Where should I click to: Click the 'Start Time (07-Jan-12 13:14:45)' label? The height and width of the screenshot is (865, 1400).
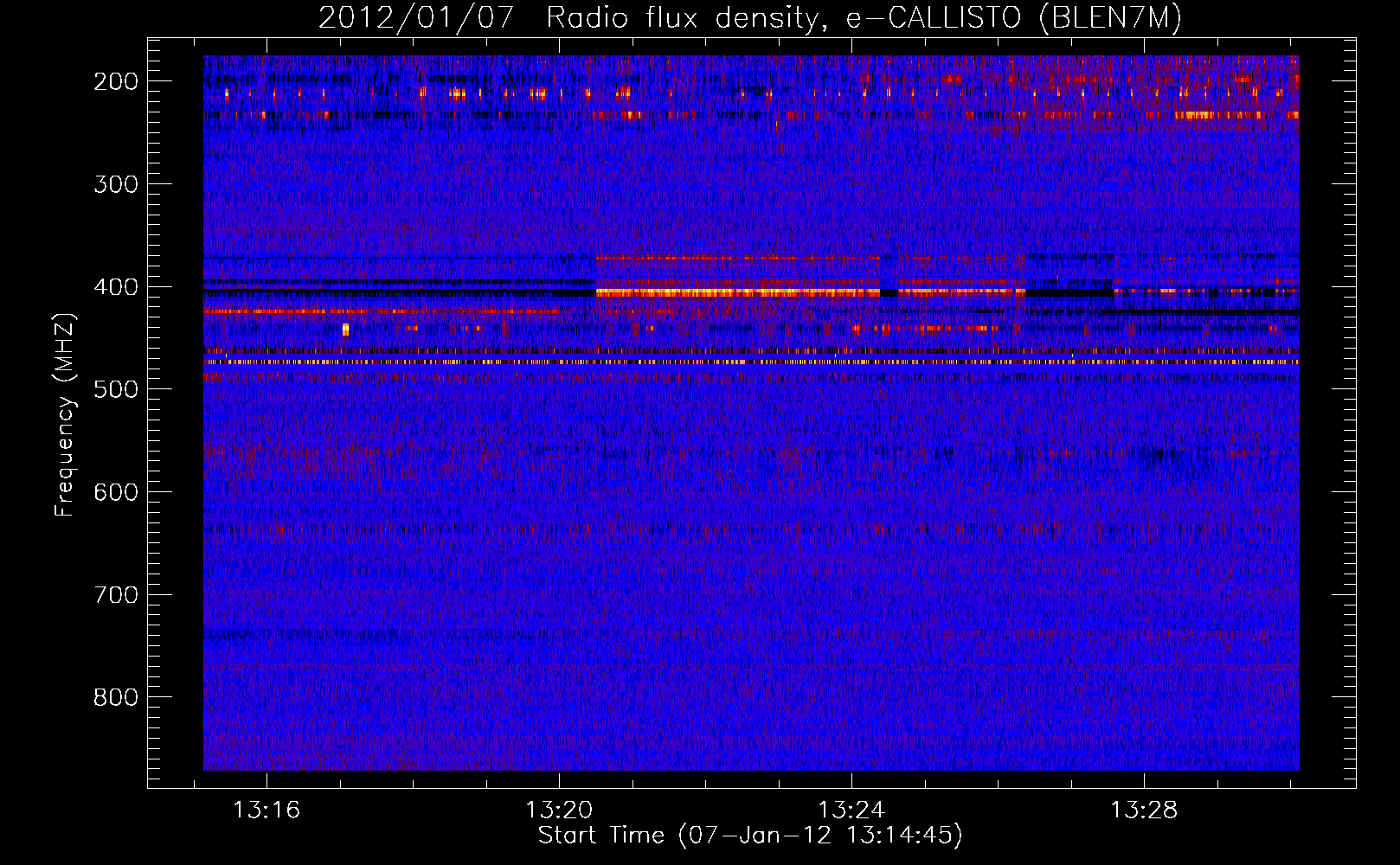(749, 836)
